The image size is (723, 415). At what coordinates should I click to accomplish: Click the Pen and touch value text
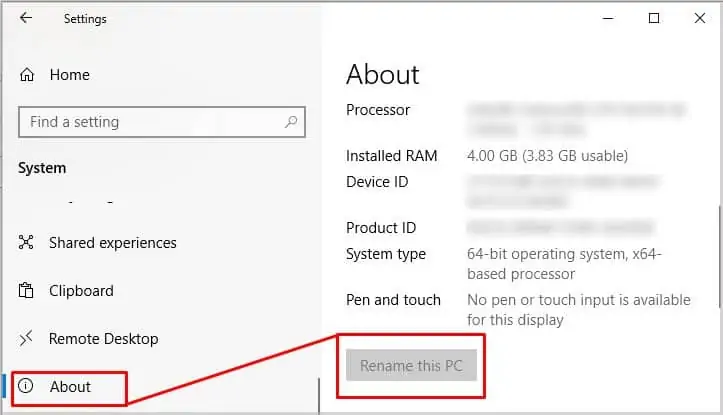pos(579,310)
